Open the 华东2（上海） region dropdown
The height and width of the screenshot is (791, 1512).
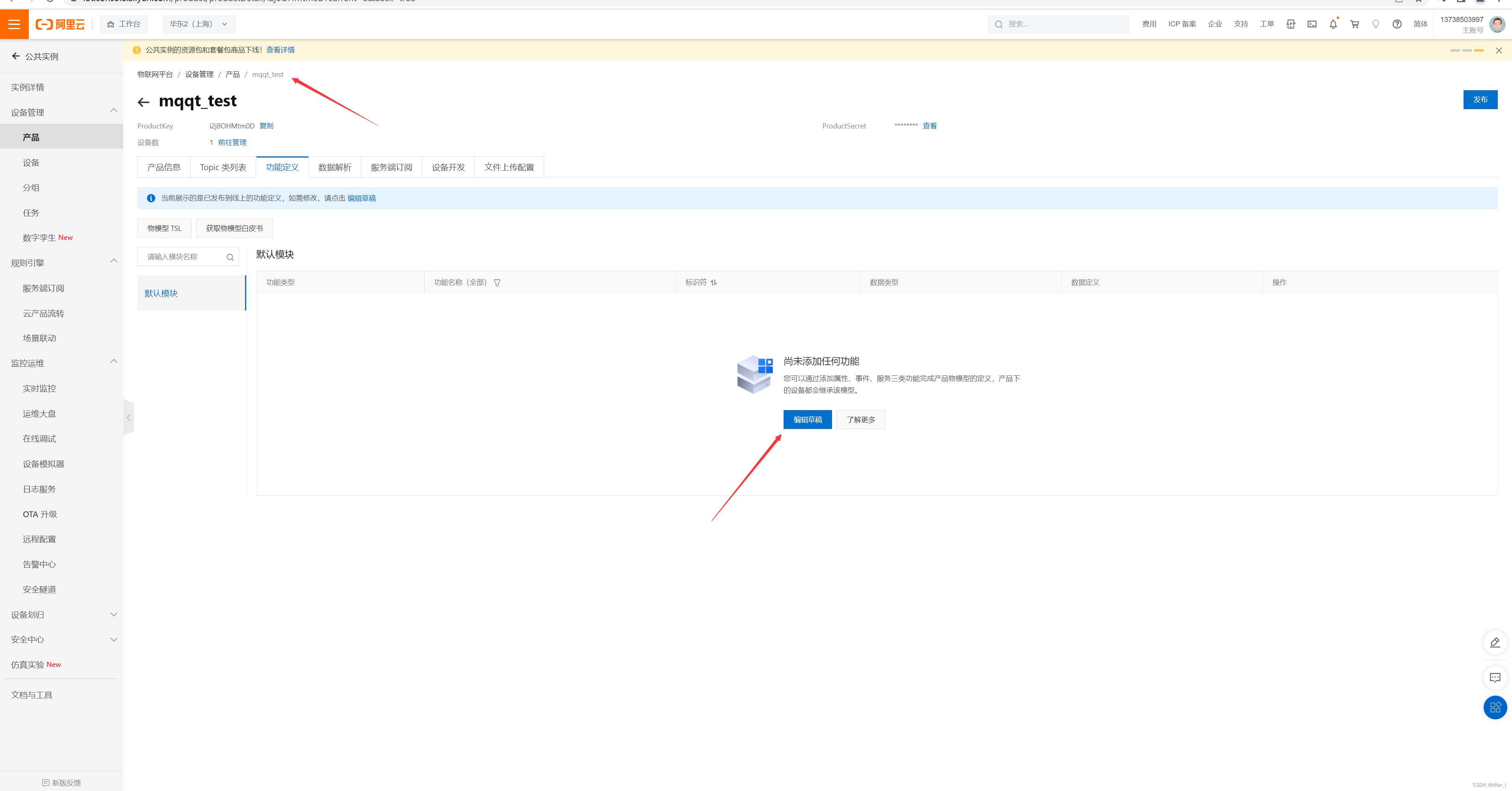pos(199,24)
